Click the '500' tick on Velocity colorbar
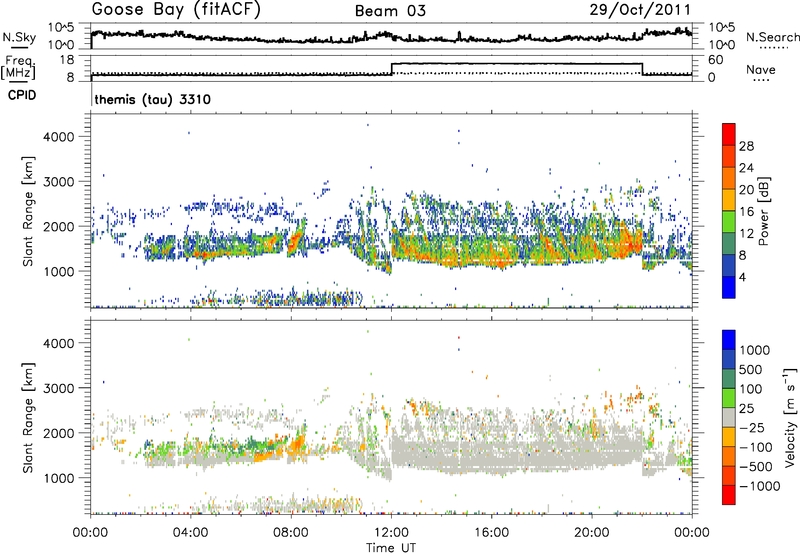Screen dimensions: 800x554 point(751,370)
